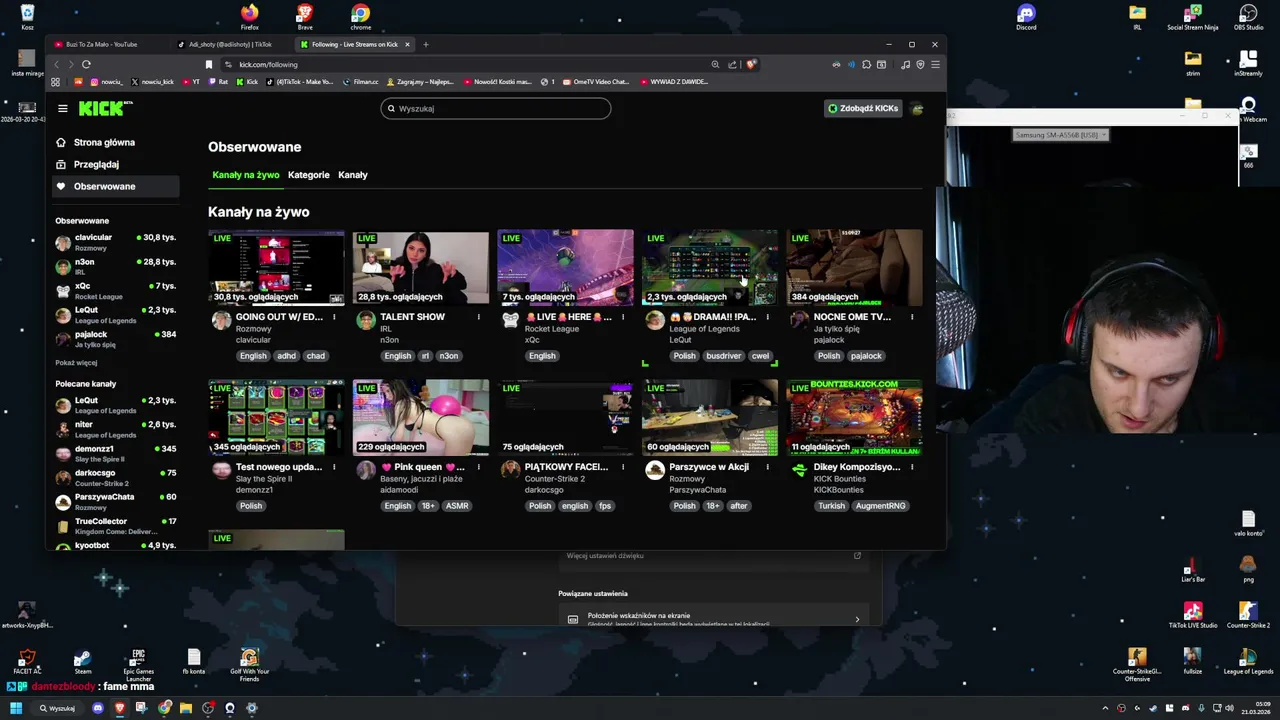The width and height of the screenshot is (1280, 720).
Task: Open the LeQut DRAMA stream thumbnail
Action: (710, 267)
